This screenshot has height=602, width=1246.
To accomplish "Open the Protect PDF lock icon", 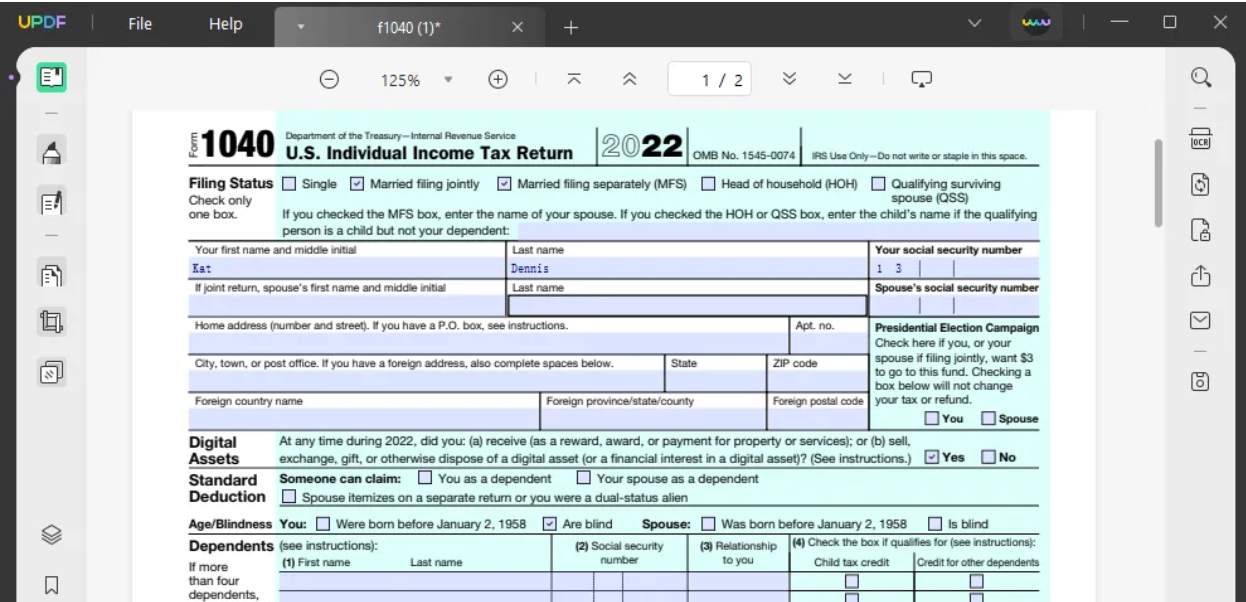I will (1202, 231).
